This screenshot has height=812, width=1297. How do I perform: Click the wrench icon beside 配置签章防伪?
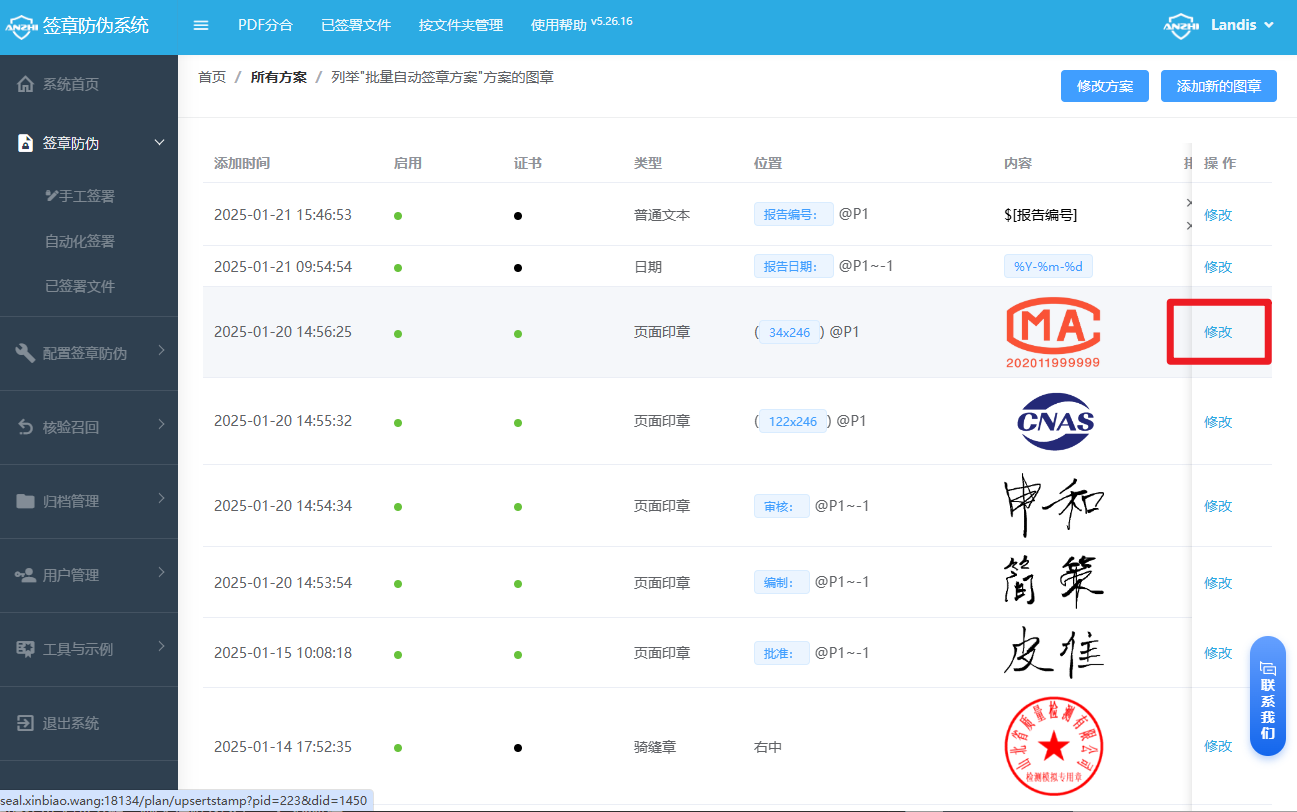(x=25, y=352)
